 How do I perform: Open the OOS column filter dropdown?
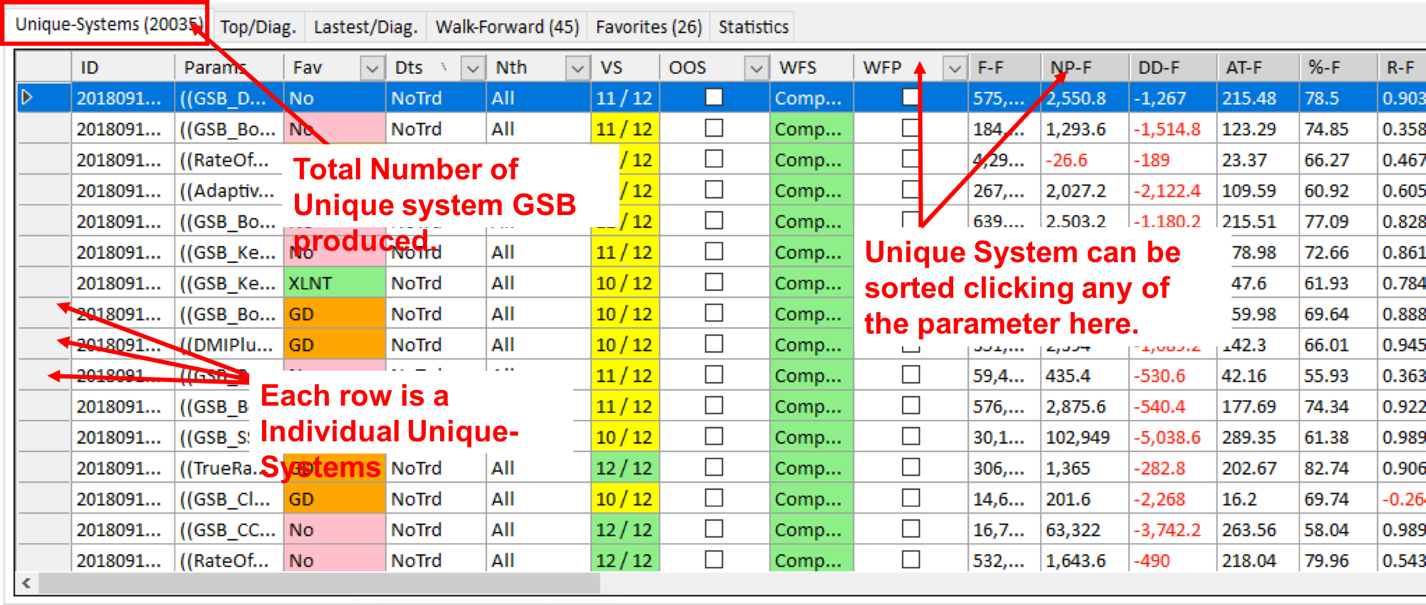point(755,68)
